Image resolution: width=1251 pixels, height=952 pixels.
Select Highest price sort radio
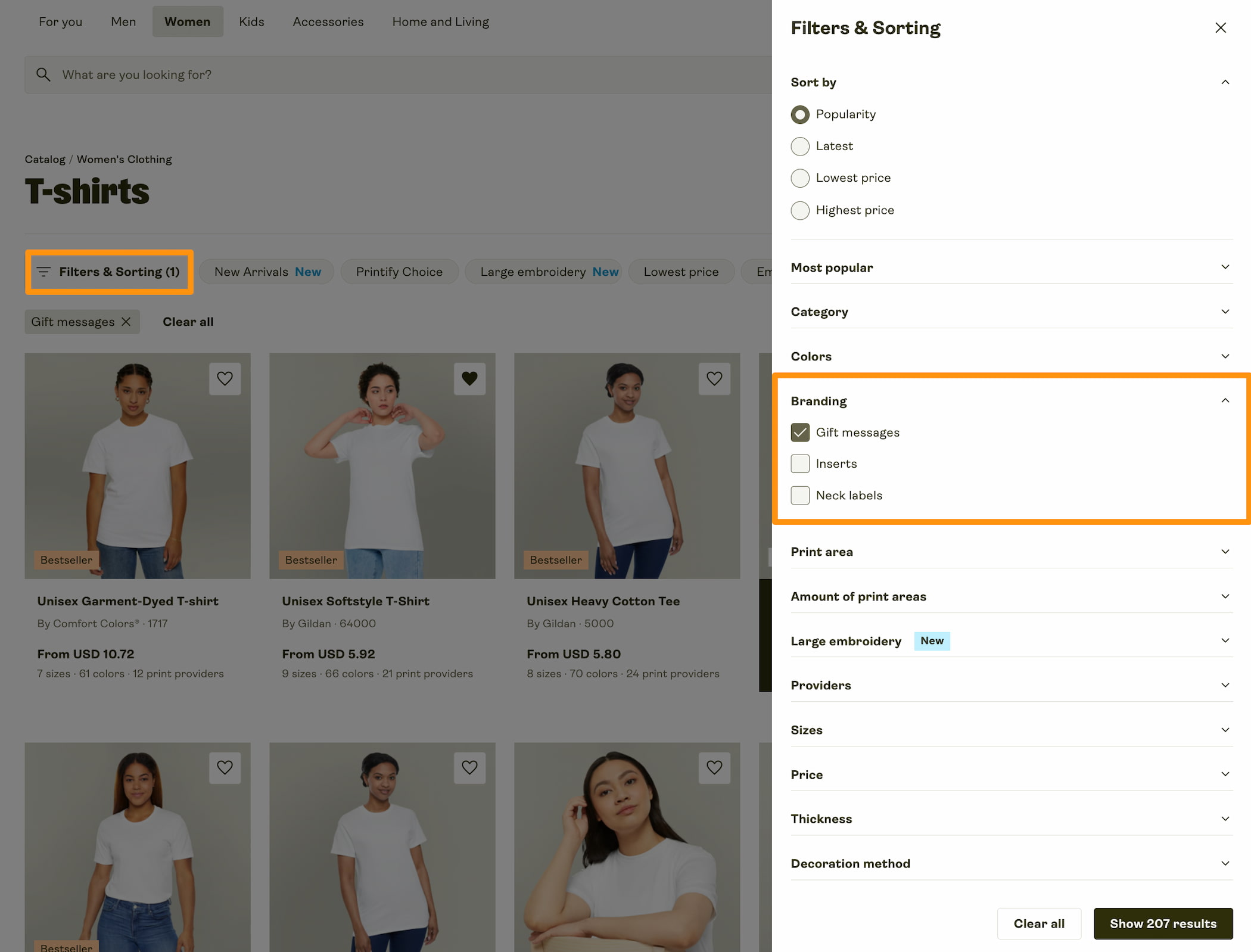pyautogui.click(x=800, y=210)
